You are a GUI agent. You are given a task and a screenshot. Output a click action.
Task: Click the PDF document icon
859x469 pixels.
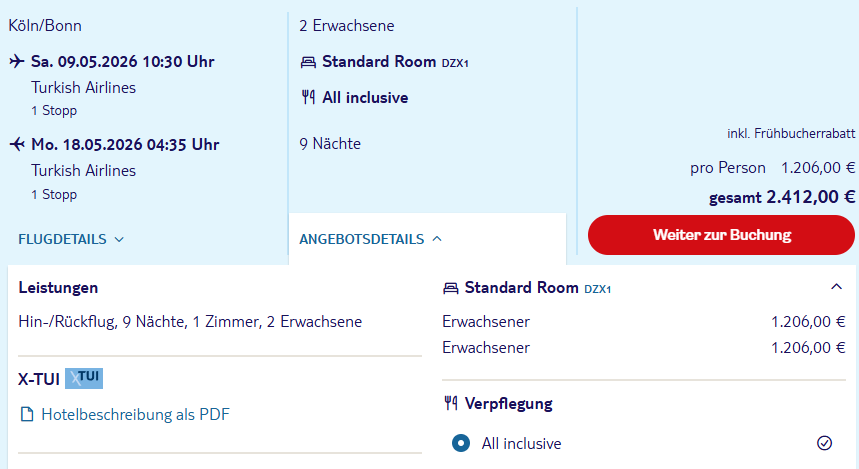click(27, 414)
